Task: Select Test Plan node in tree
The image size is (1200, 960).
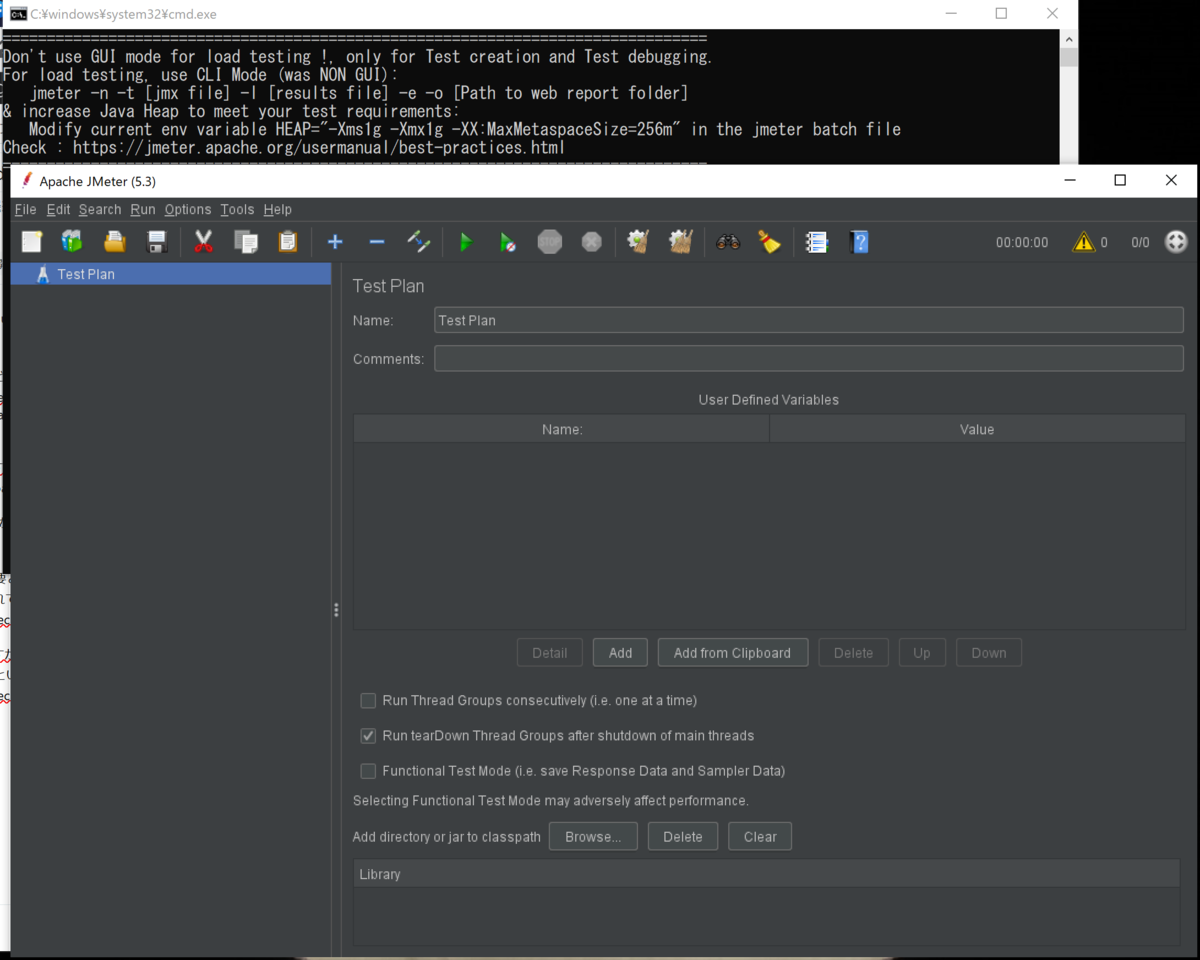Action: coord(170,274)
